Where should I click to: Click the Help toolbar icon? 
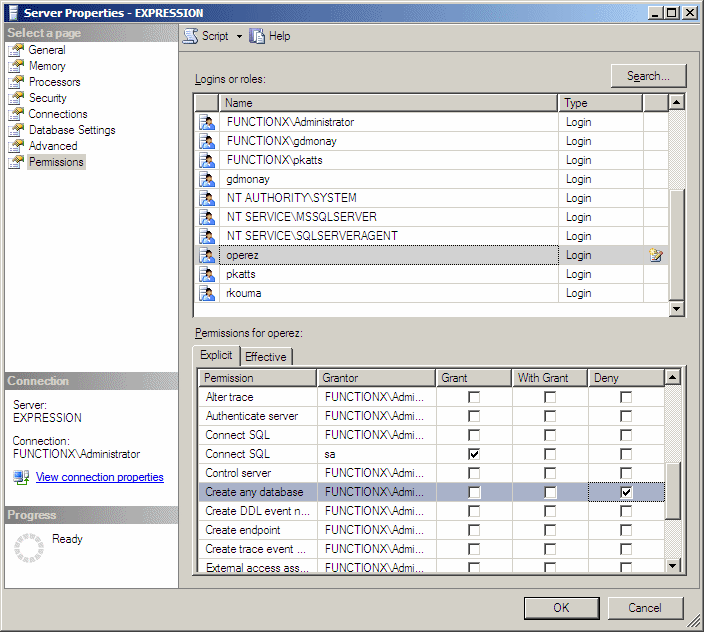257,36
